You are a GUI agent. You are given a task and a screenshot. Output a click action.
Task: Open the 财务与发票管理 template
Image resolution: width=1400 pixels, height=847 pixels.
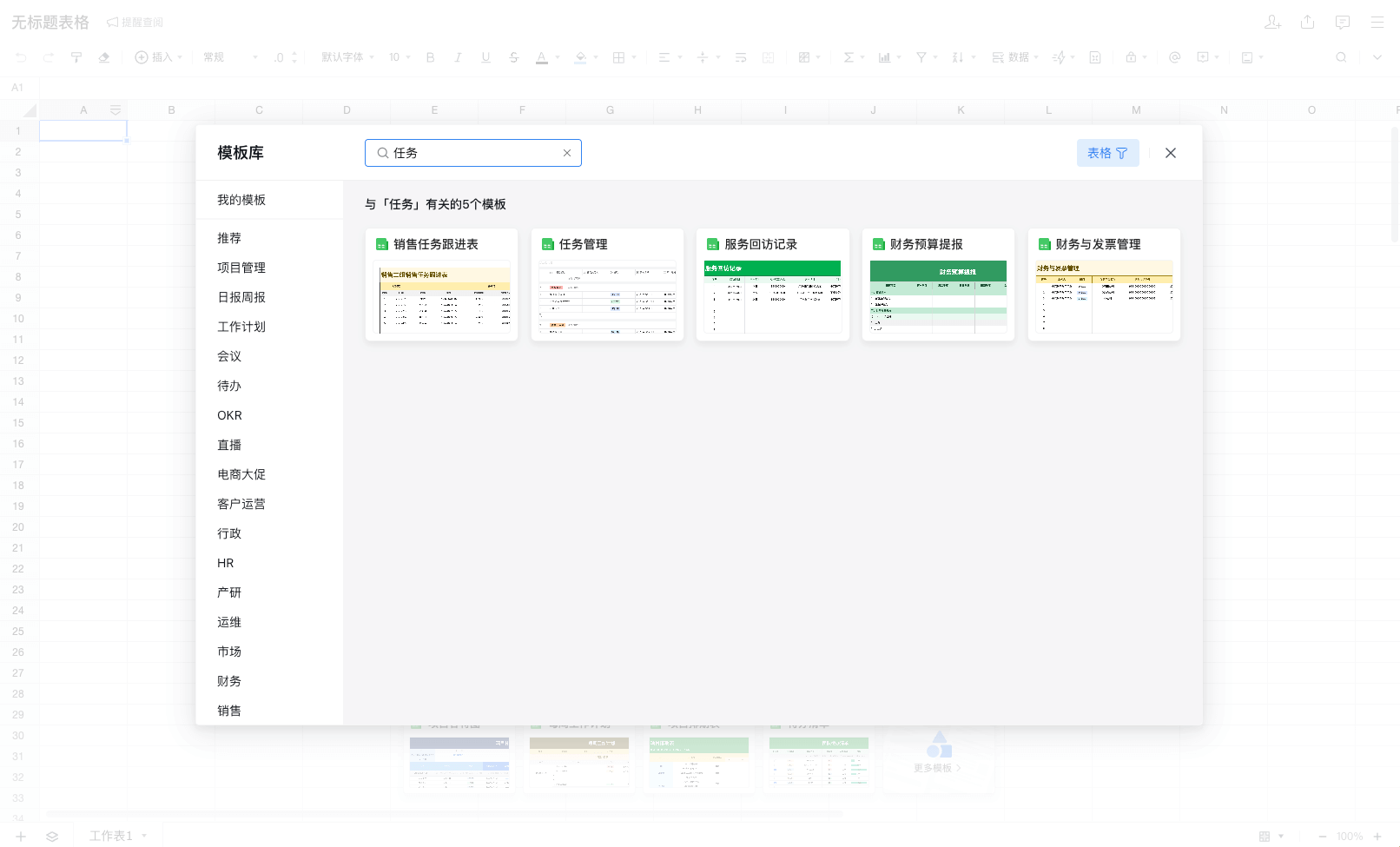[1104, 285]
